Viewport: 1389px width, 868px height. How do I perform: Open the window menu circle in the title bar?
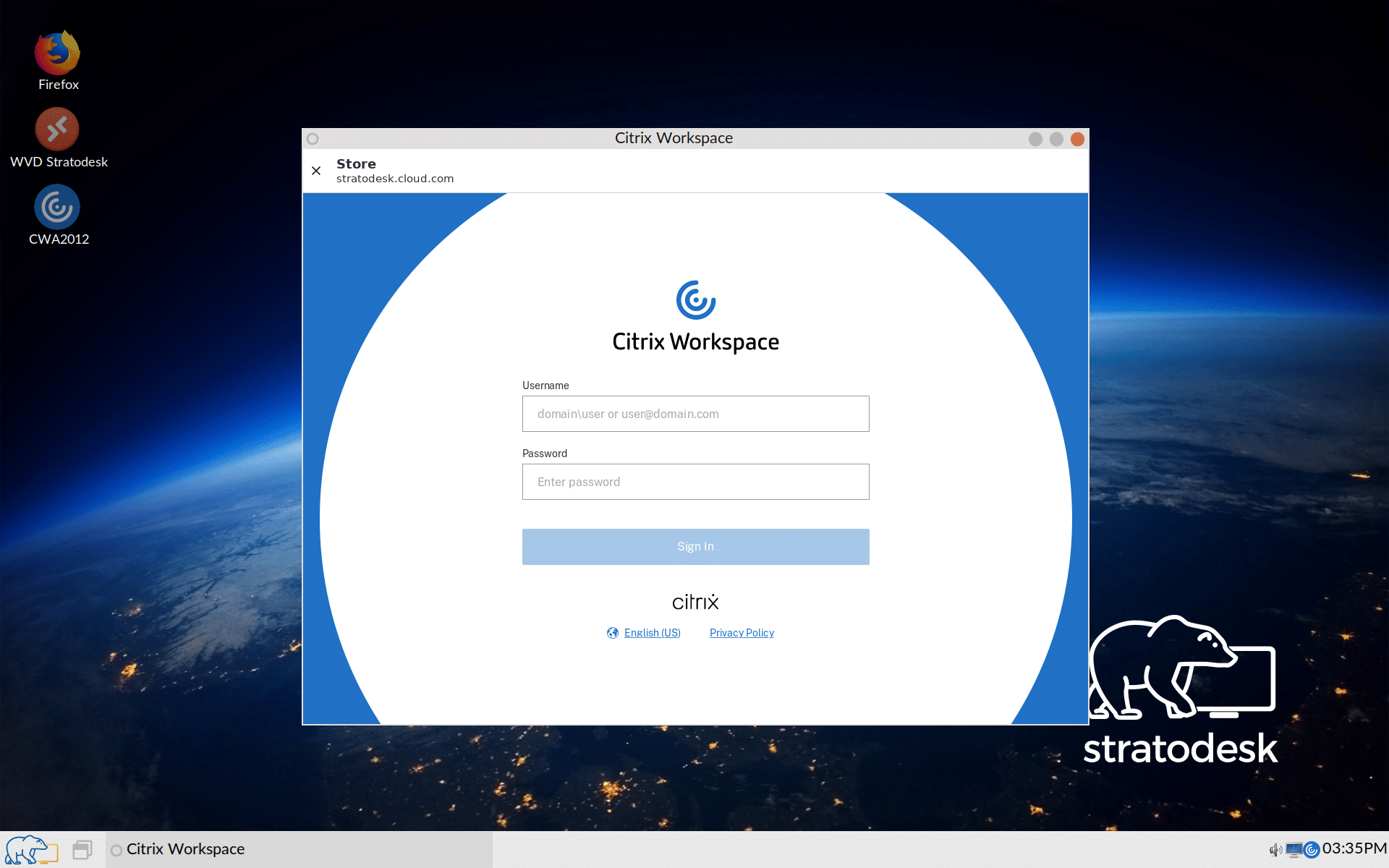coord(313,139)
